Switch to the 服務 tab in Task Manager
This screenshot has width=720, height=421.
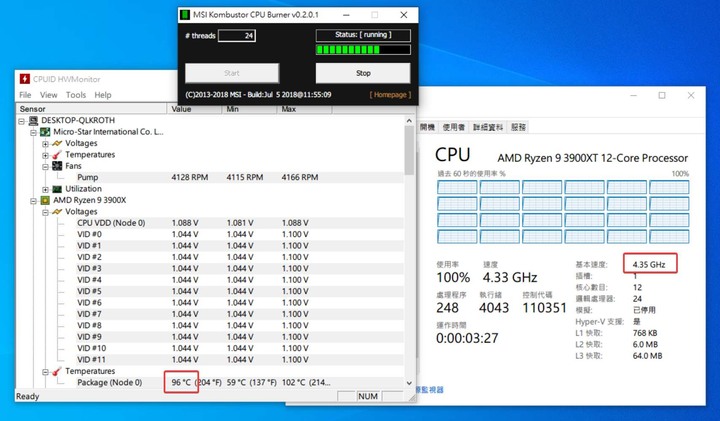[518, 127]
